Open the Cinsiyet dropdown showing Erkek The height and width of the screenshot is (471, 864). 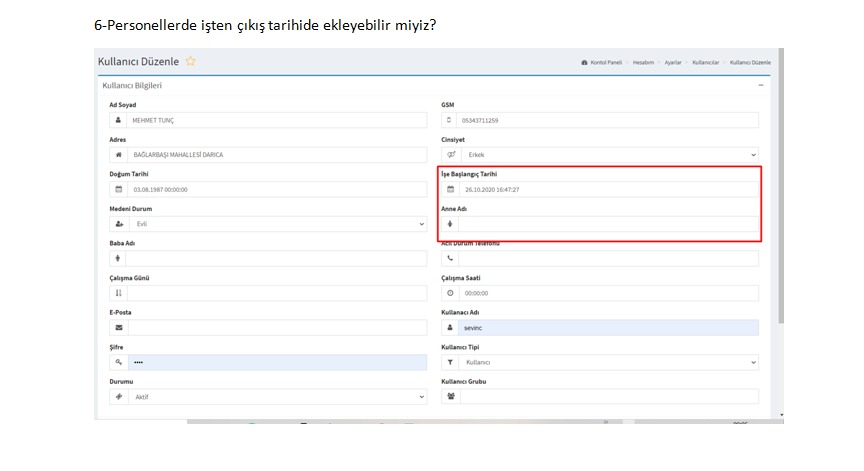608,155
